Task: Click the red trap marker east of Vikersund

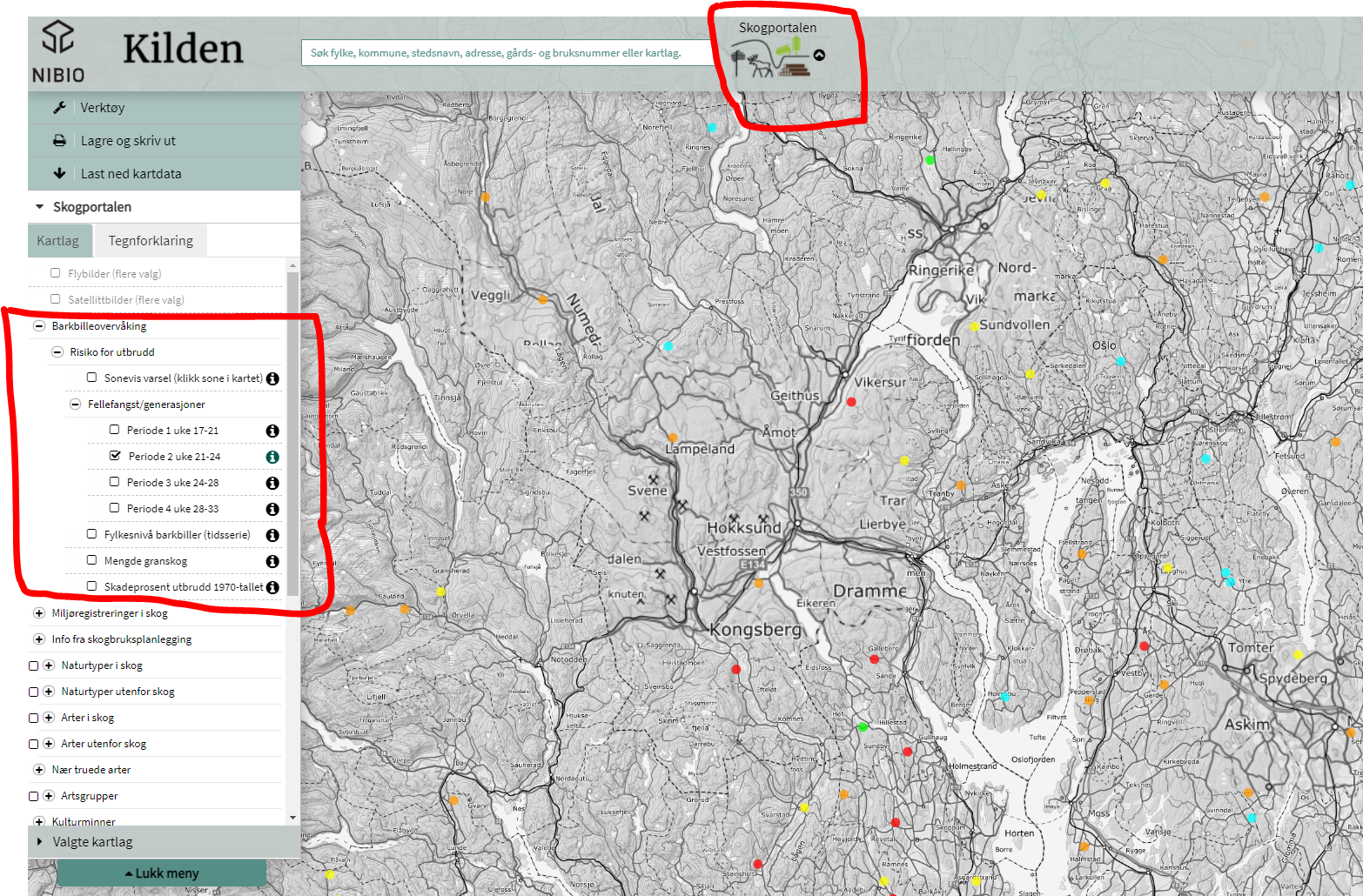Action: (x=851, y=402)
